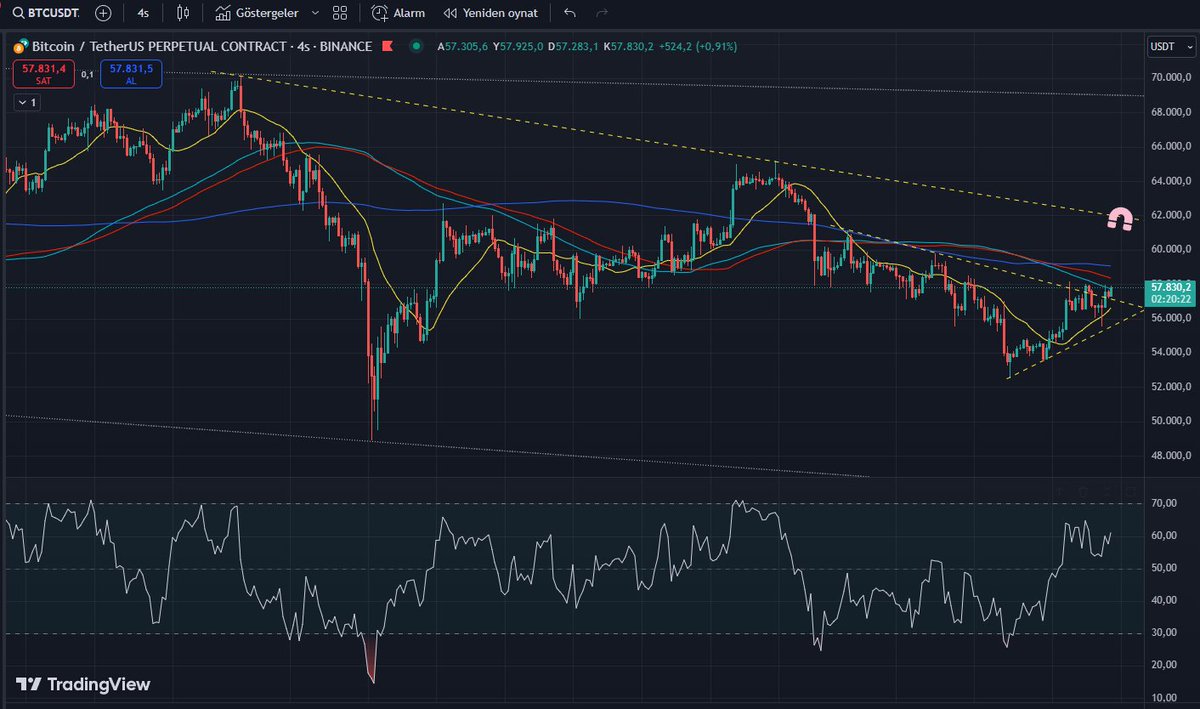
Task: Click the Alarm clock icon
Action: click(381, 13)
